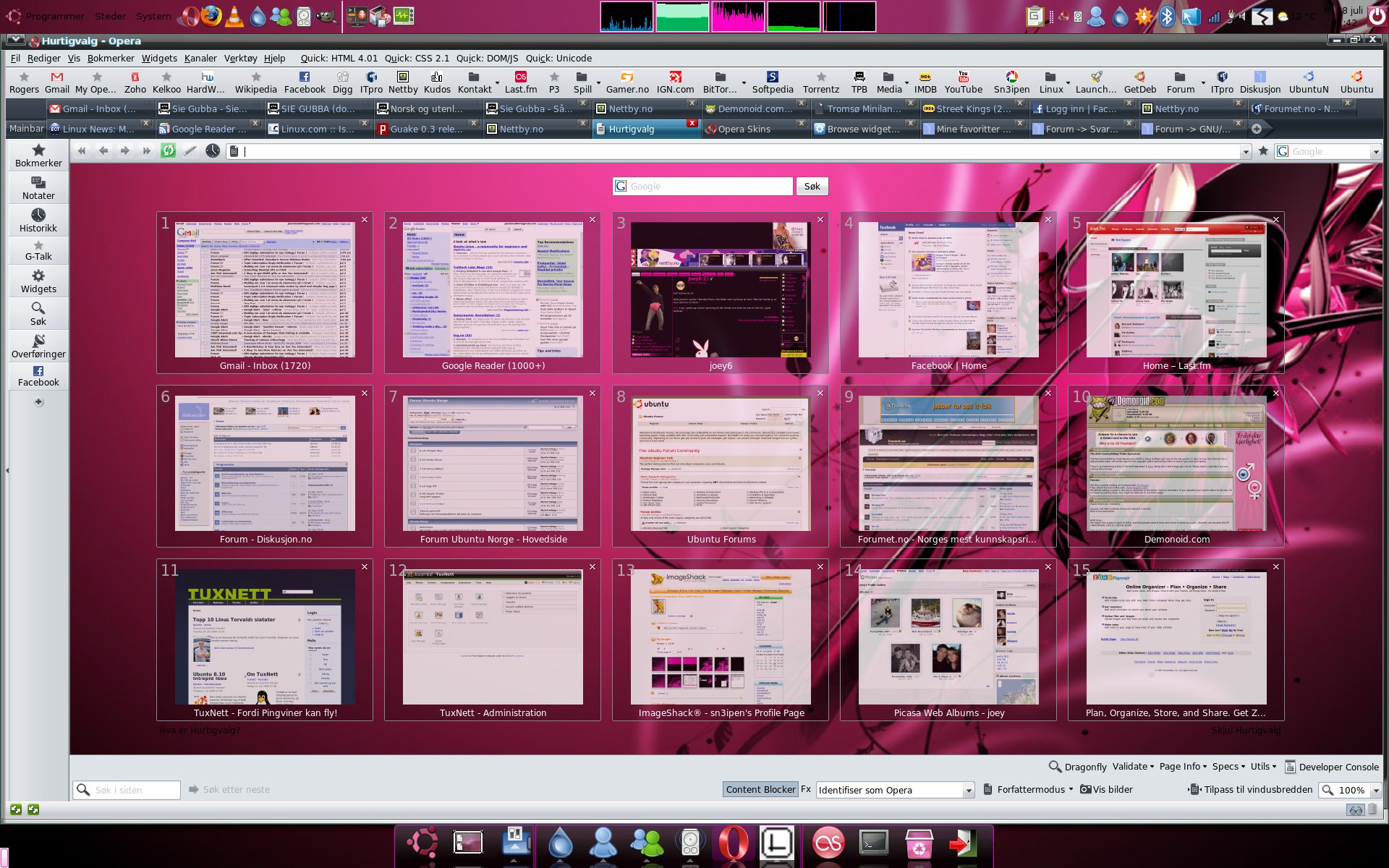Click Hva er Hurtigvalg link
The height and width of the screenshot is (868, 1389).
[x=200, y=730]
